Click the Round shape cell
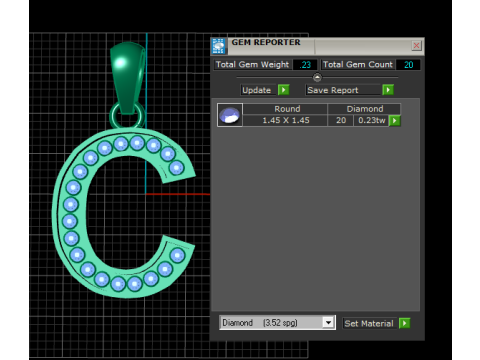This screenshot has width=480, height=360. [285, 109]
